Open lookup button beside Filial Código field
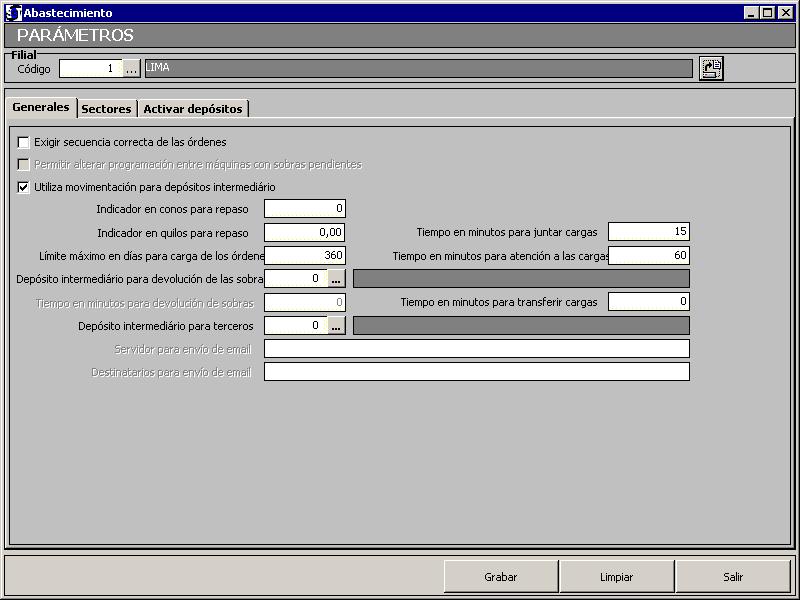This screenshot has width=800, height=600. [x=132, y=69]
